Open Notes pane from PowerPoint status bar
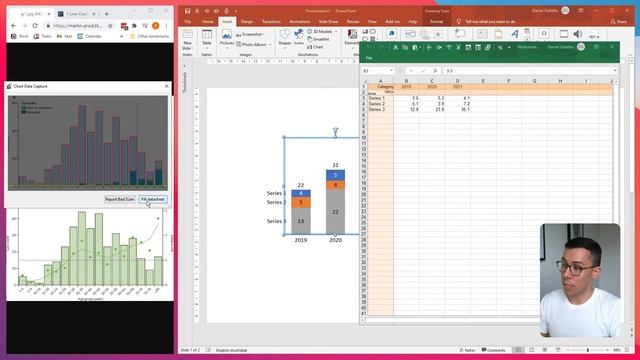 [467, 350]
